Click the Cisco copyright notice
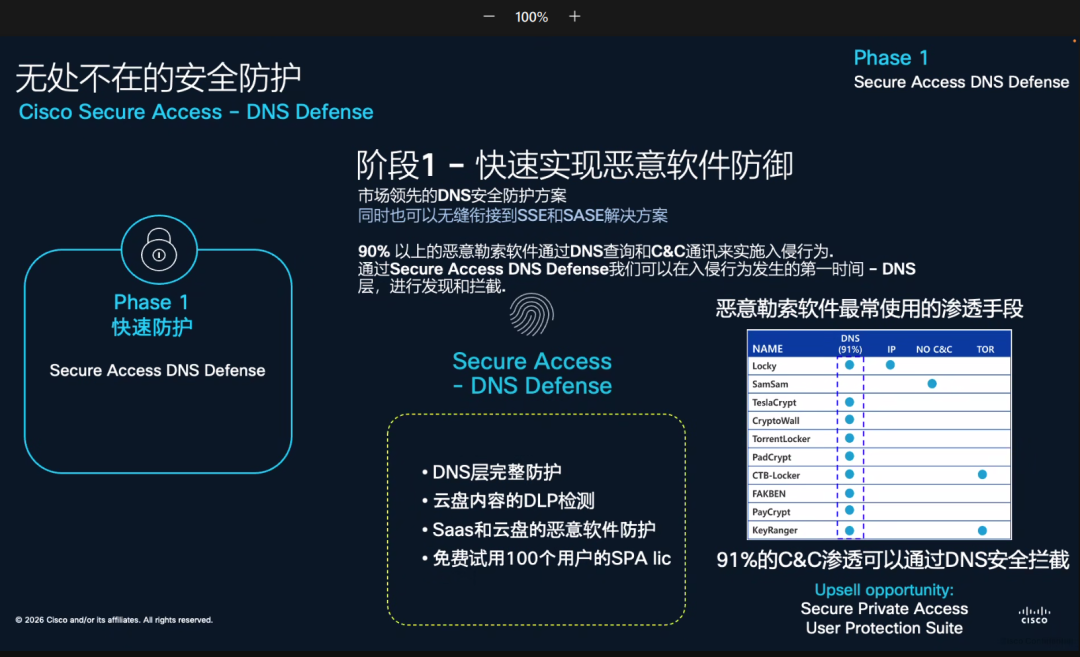1080x657 pixels. point(114,620)
